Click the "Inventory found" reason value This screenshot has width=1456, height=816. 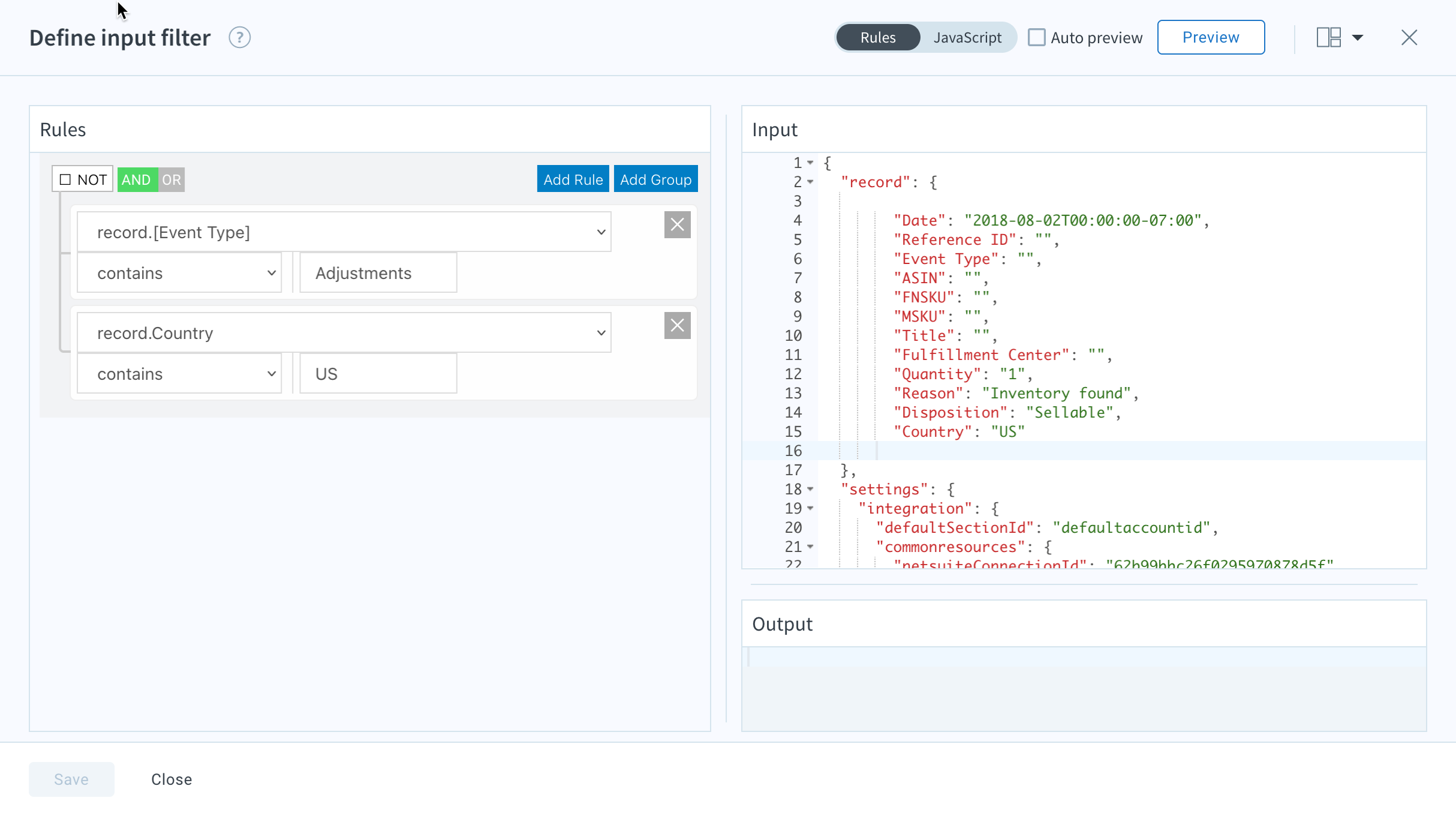coord(1057,393)
